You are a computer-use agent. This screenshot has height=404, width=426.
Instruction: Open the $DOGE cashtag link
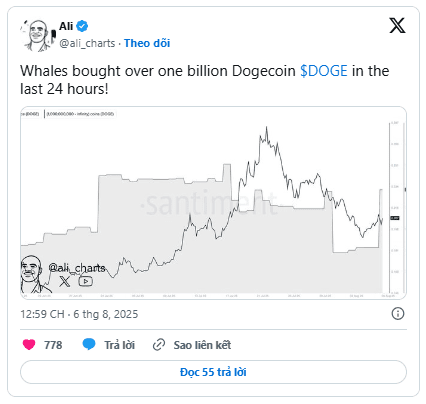pyautogui.click(x=324, y=71)
